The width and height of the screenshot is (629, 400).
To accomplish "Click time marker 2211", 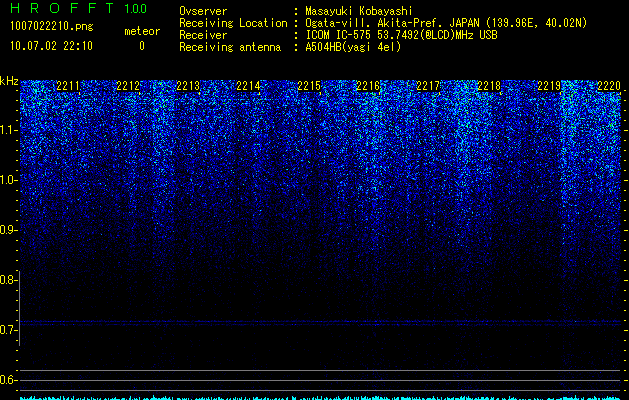I will [x=68, y=86].
